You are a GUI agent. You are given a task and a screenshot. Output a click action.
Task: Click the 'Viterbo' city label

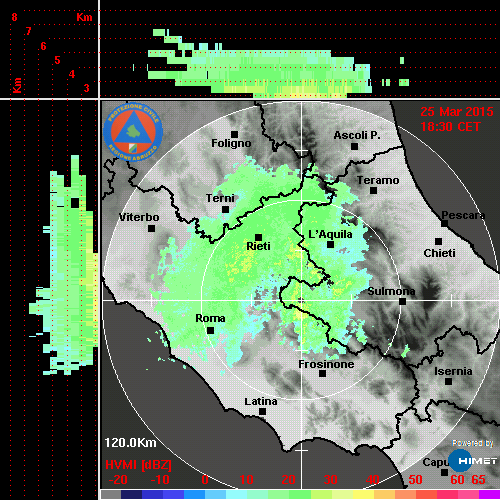click(139, 217)
